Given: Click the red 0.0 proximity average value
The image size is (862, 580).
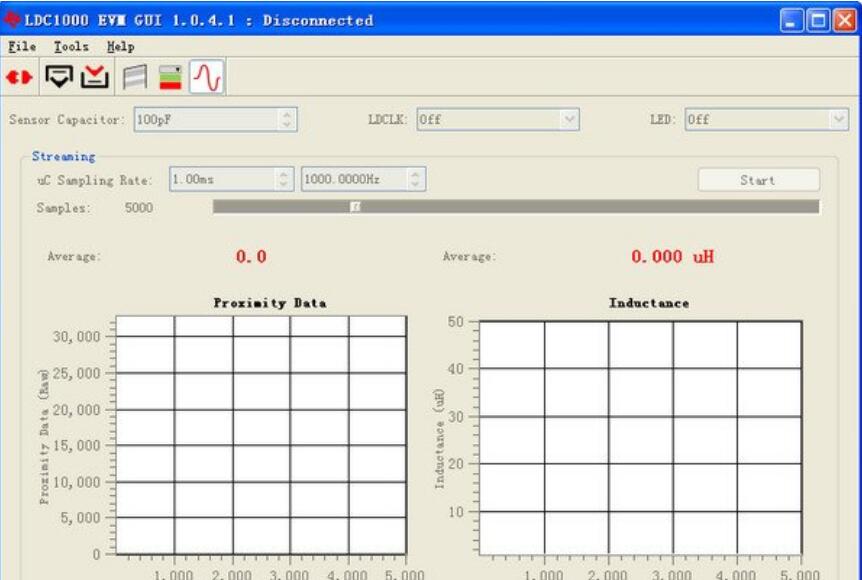Looking at the screenshot, I should (x=251, y=257).
